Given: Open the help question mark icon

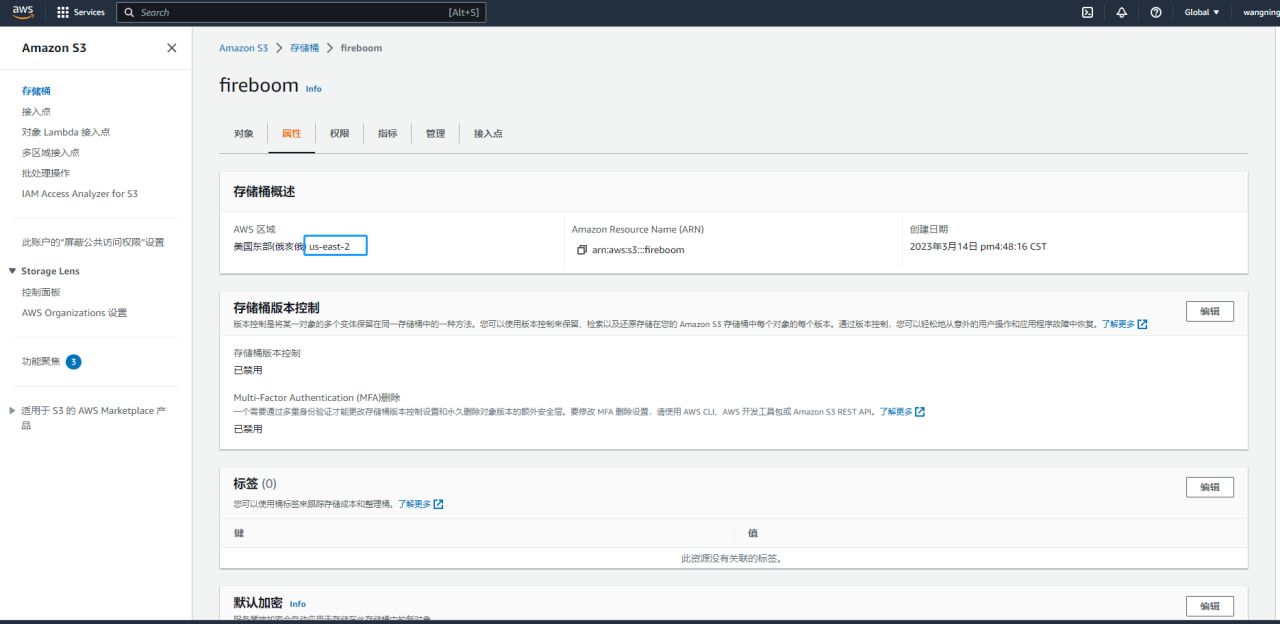Looking at the screenshot, I should [1156, 12].
